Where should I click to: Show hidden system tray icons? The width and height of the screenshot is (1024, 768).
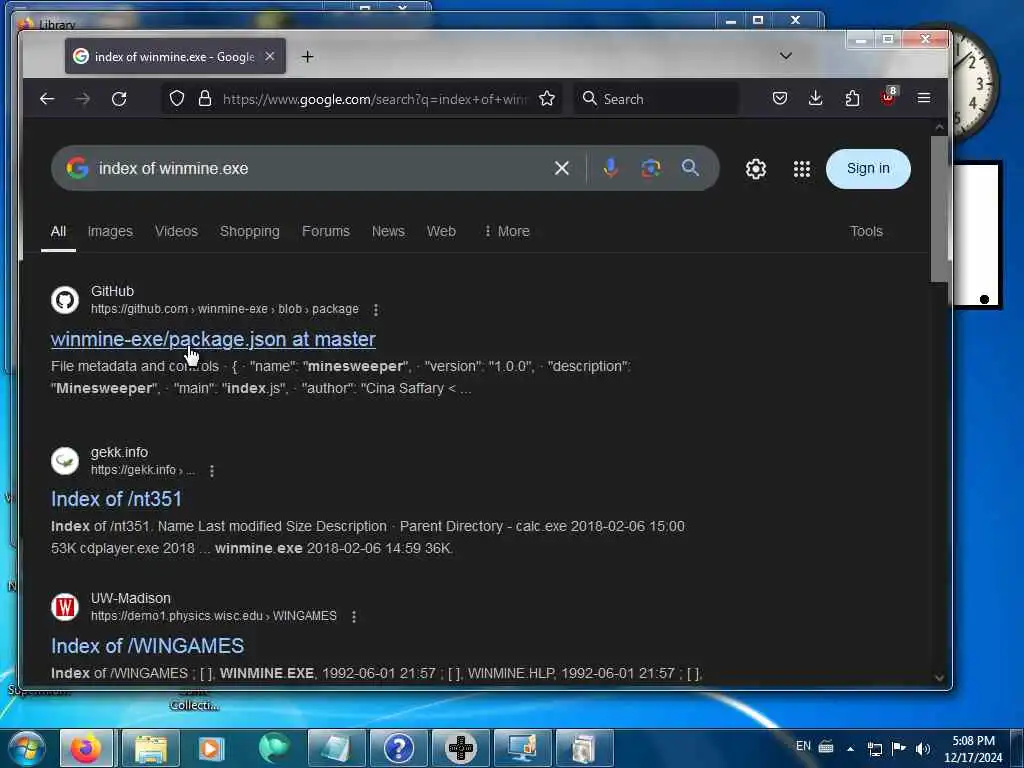(x=850, y=748)
